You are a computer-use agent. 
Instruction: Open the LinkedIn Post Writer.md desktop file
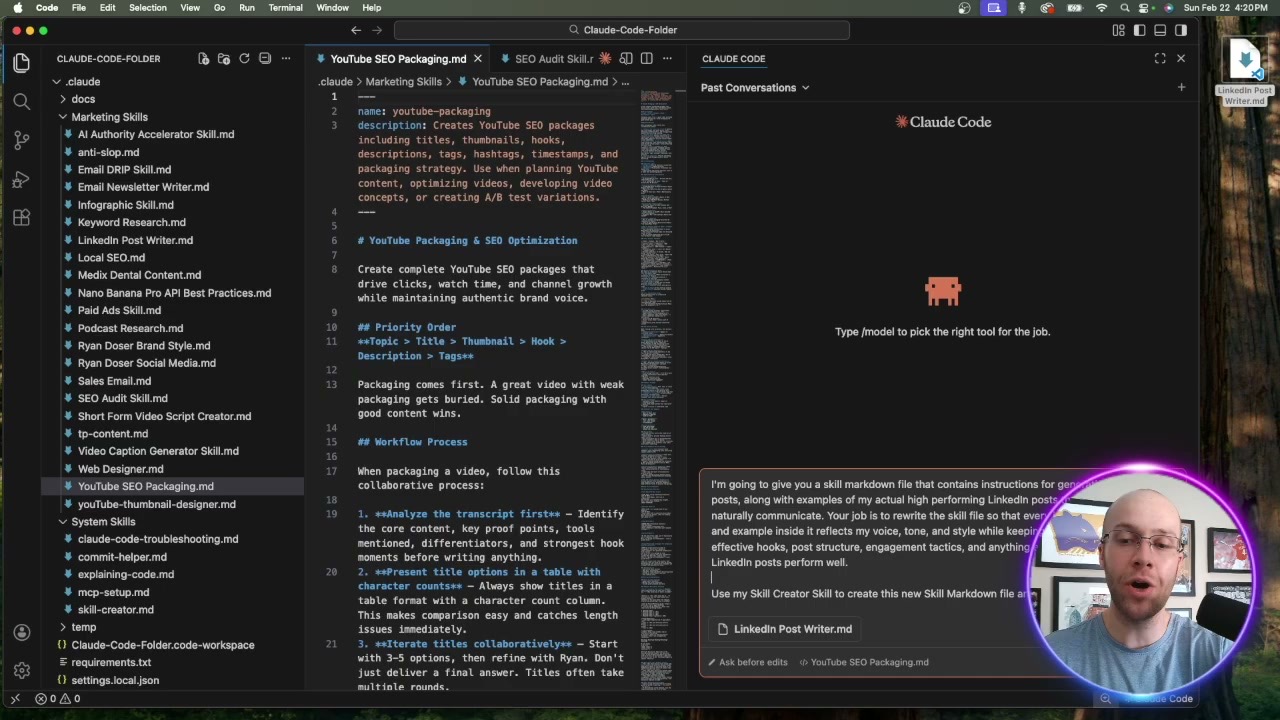1245,72
